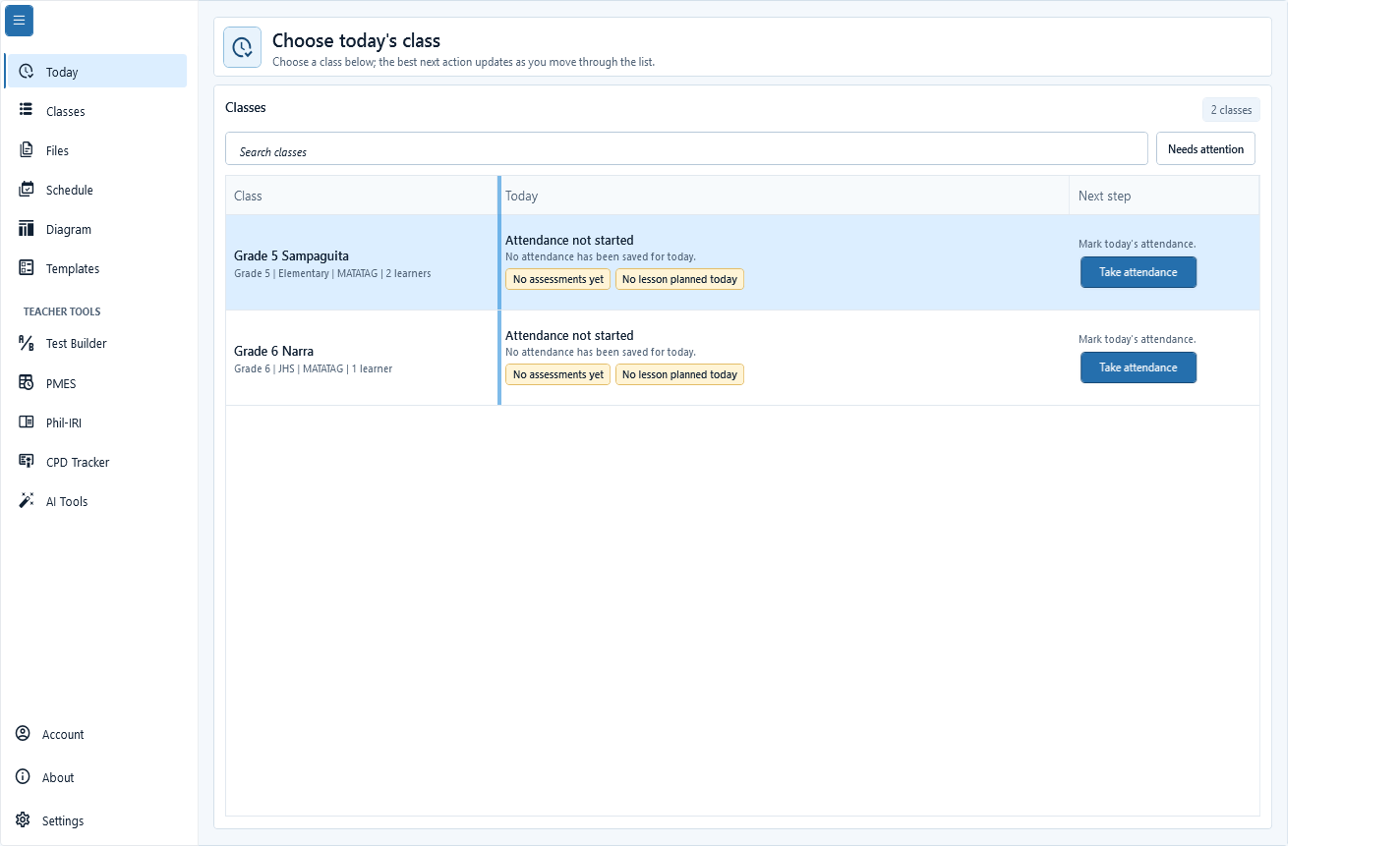1400x846 pixels.
Task: Click the Files document icon
Action: click(x=27, y=149)
